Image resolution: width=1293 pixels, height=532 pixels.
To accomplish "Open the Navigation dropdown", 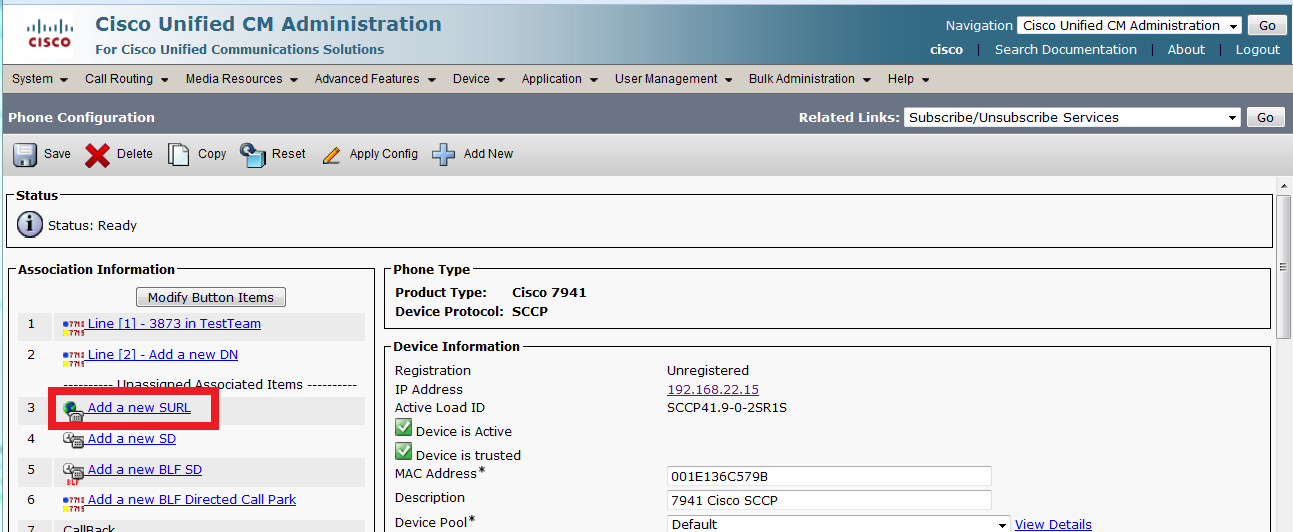I will (x=1129, y=26).
